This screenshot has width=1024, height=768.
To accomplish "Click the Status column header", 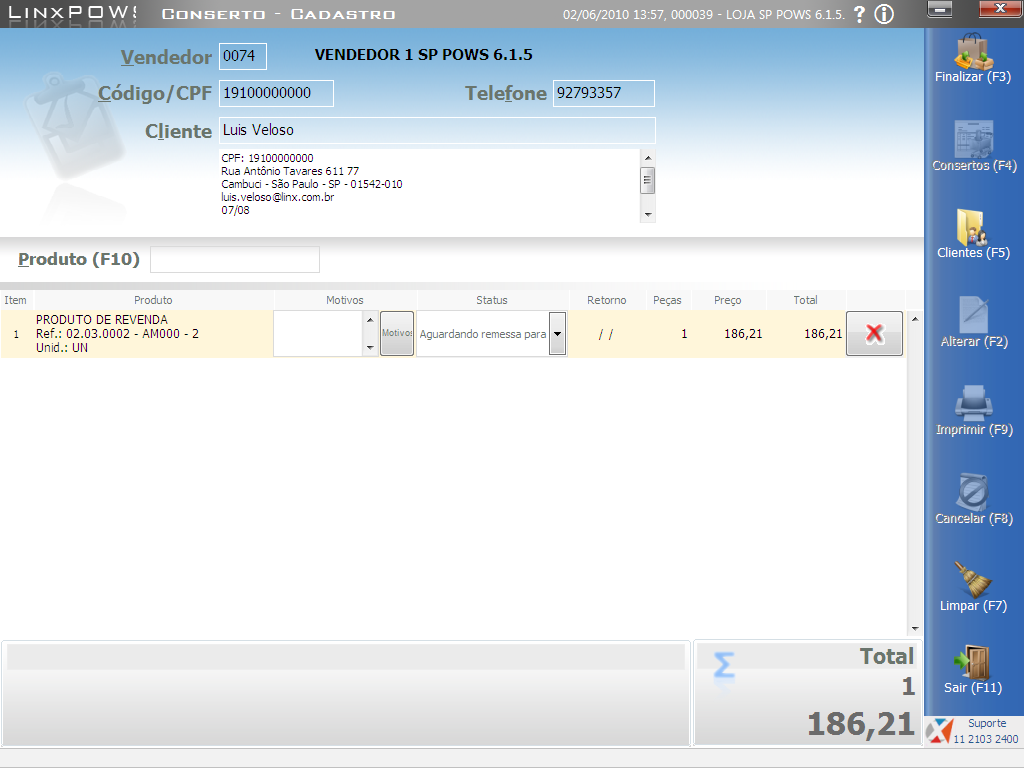I will 492,300.
